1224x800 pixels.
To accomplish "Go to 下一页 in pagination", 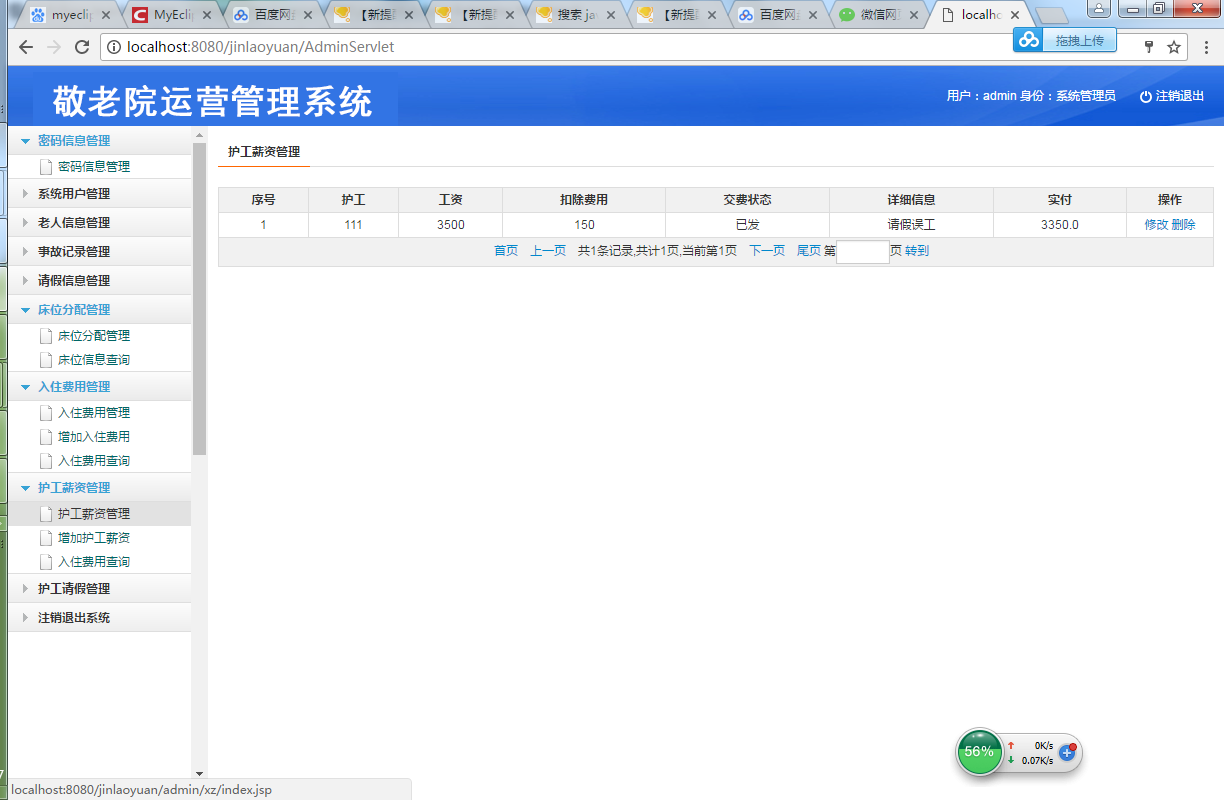I will tap(767, 251).
